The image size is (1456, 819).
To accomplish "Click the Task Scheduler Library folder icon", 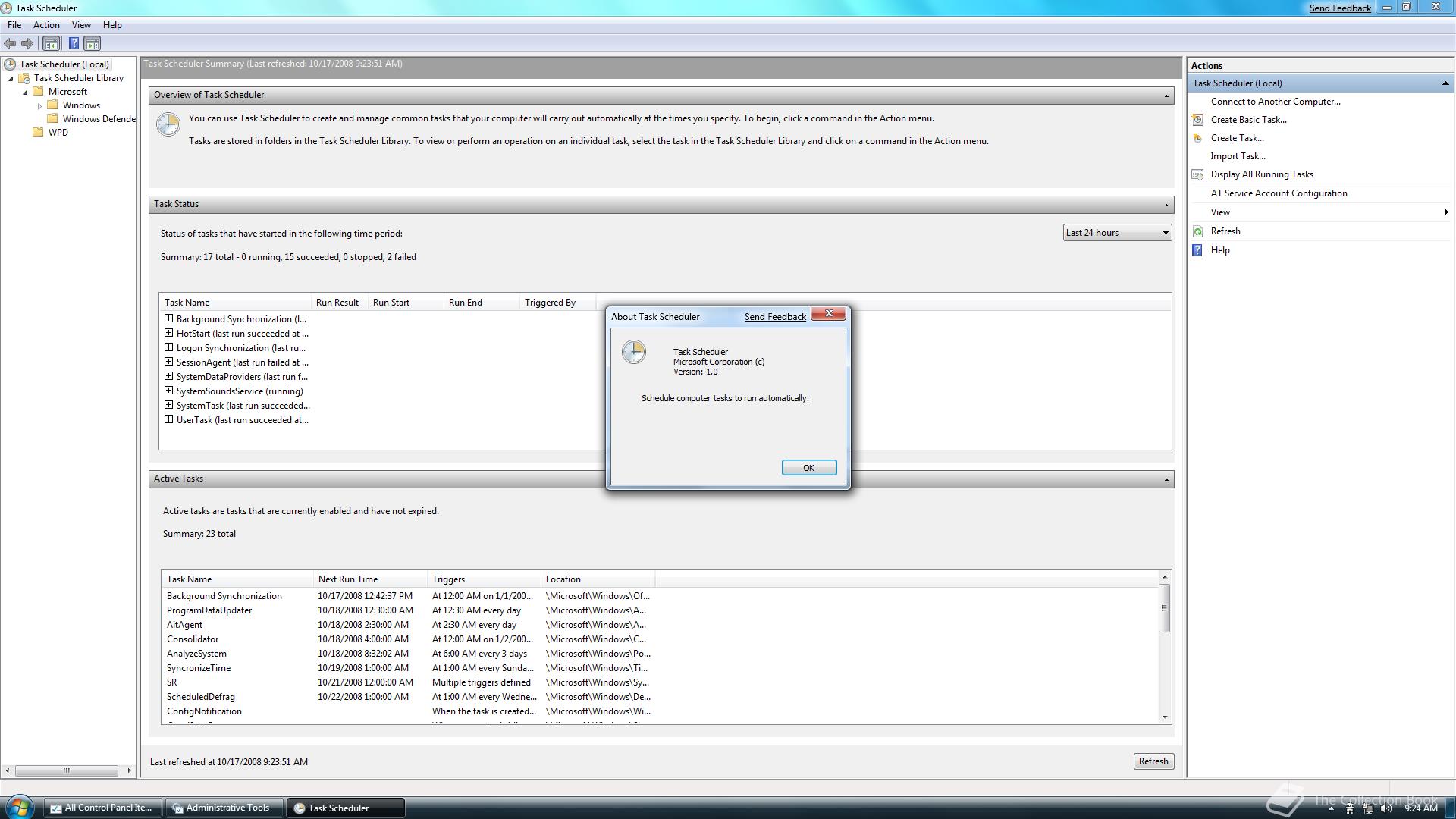I will [24, 78].
